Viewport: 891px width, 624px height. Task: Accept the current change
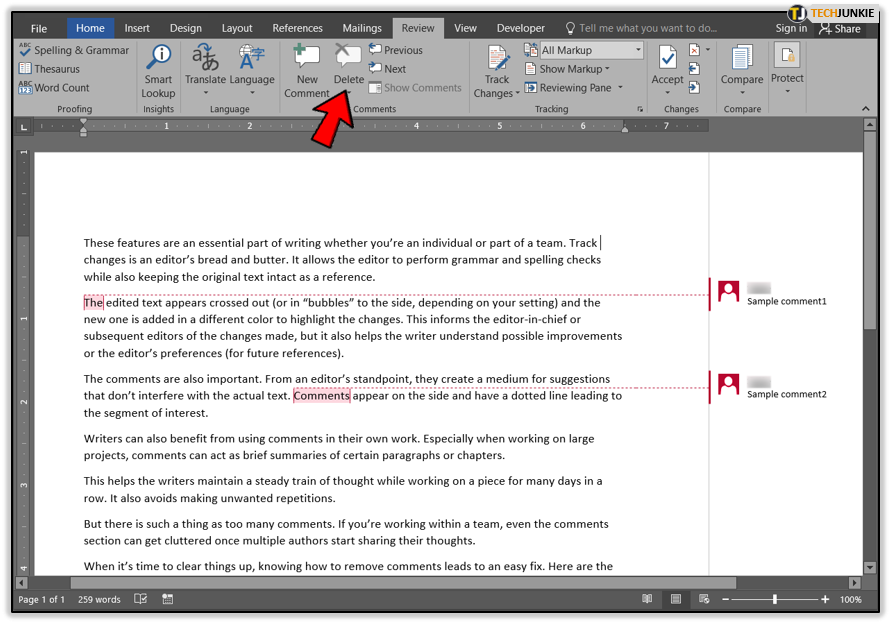(x=668, y=64)
